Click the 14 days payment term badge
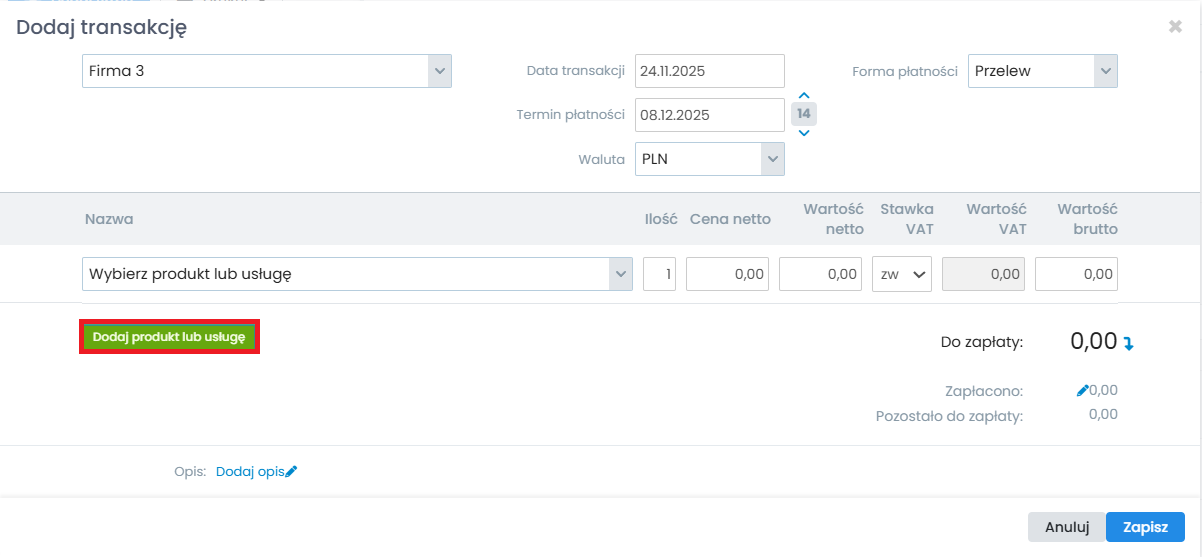Screen dimensions: 1202x557 pyautogui.click(x=803, y=114)
